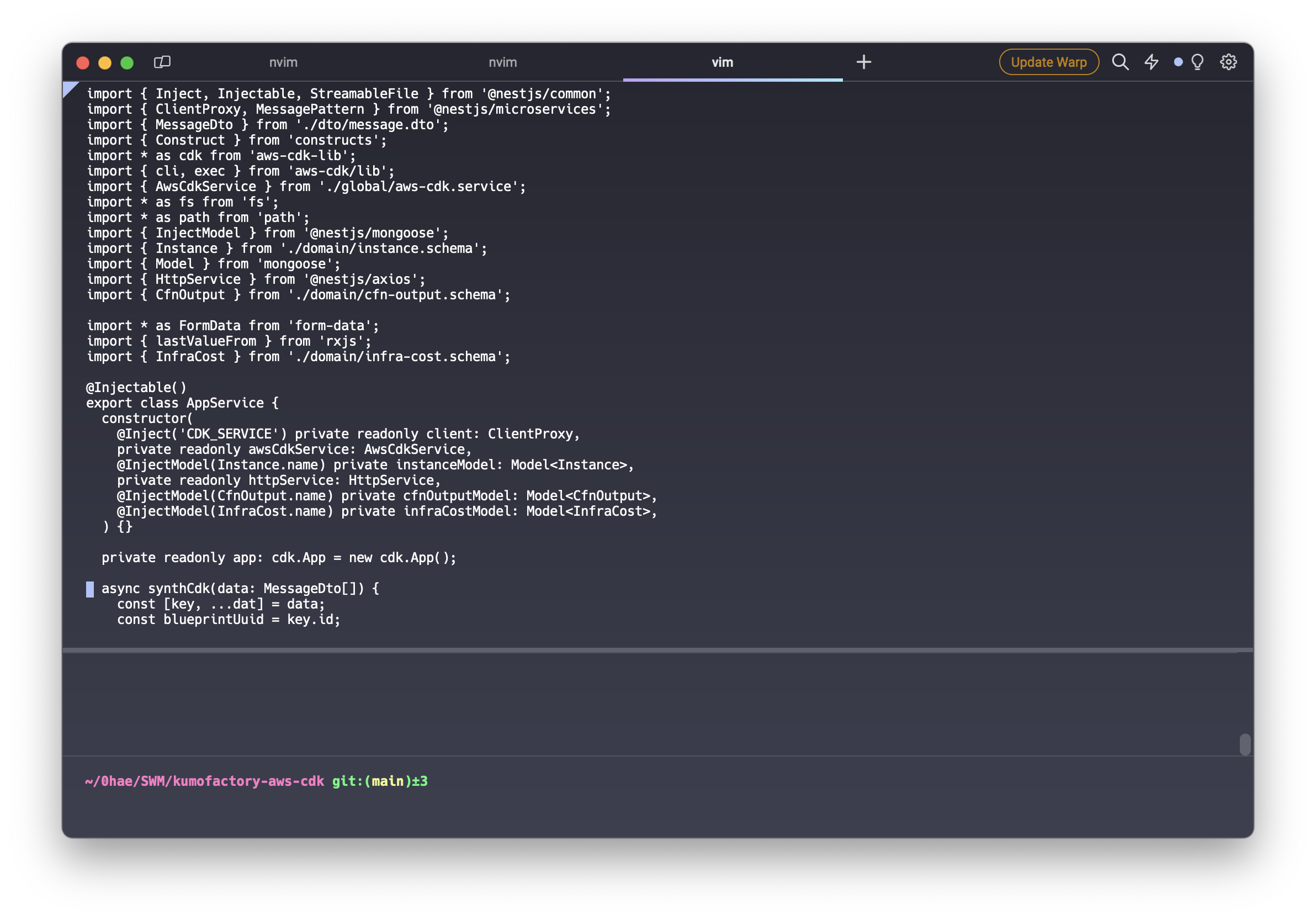This screenshot has width=1316, height=920.
Task: Open Warp search magnifier icon
Action: pos(1120,62)
